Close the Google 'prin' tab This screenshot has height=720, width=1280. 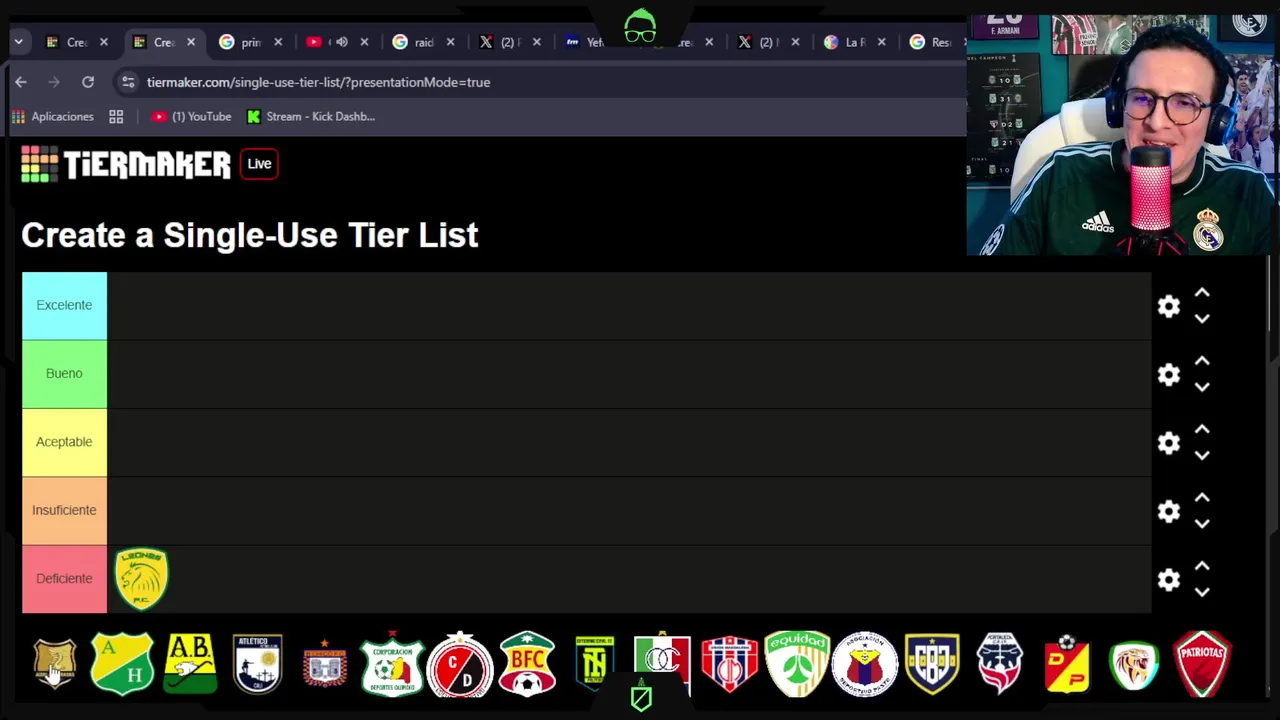pos(278,42)
